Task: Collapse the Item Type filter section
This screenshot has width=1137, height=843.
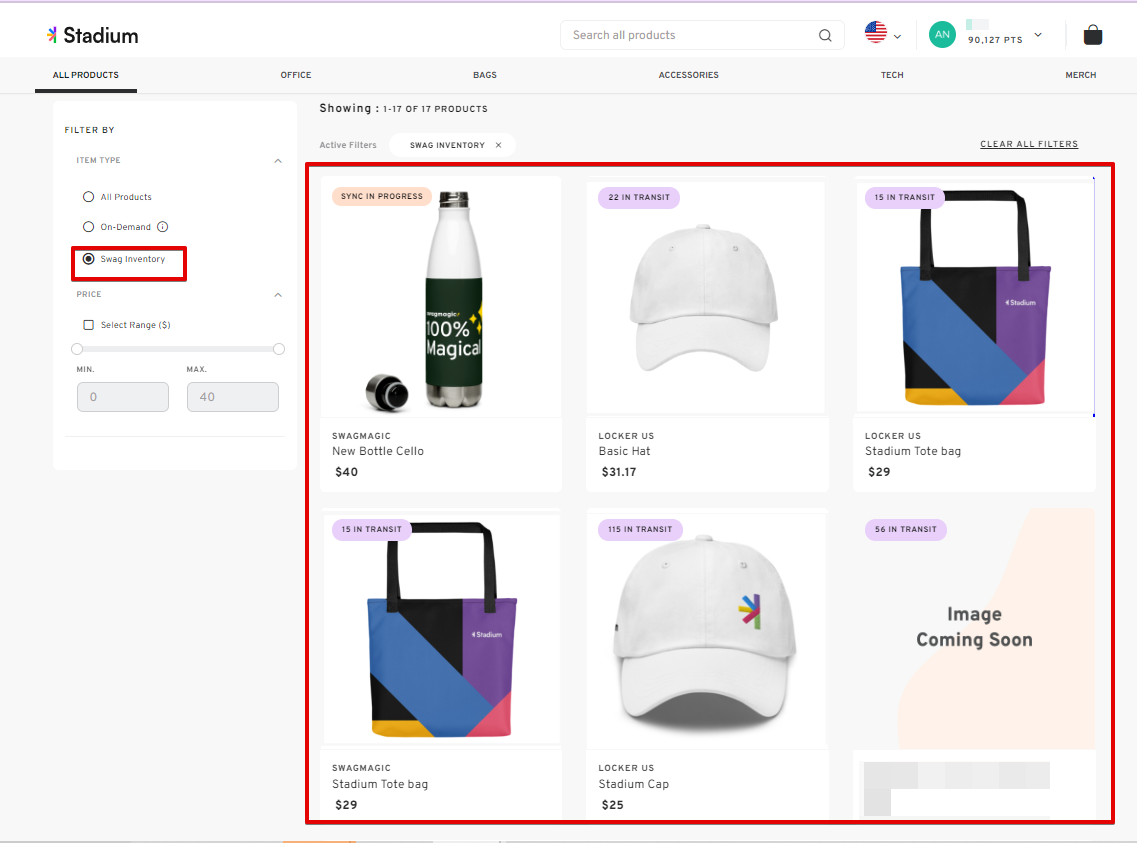Action: 278,160
